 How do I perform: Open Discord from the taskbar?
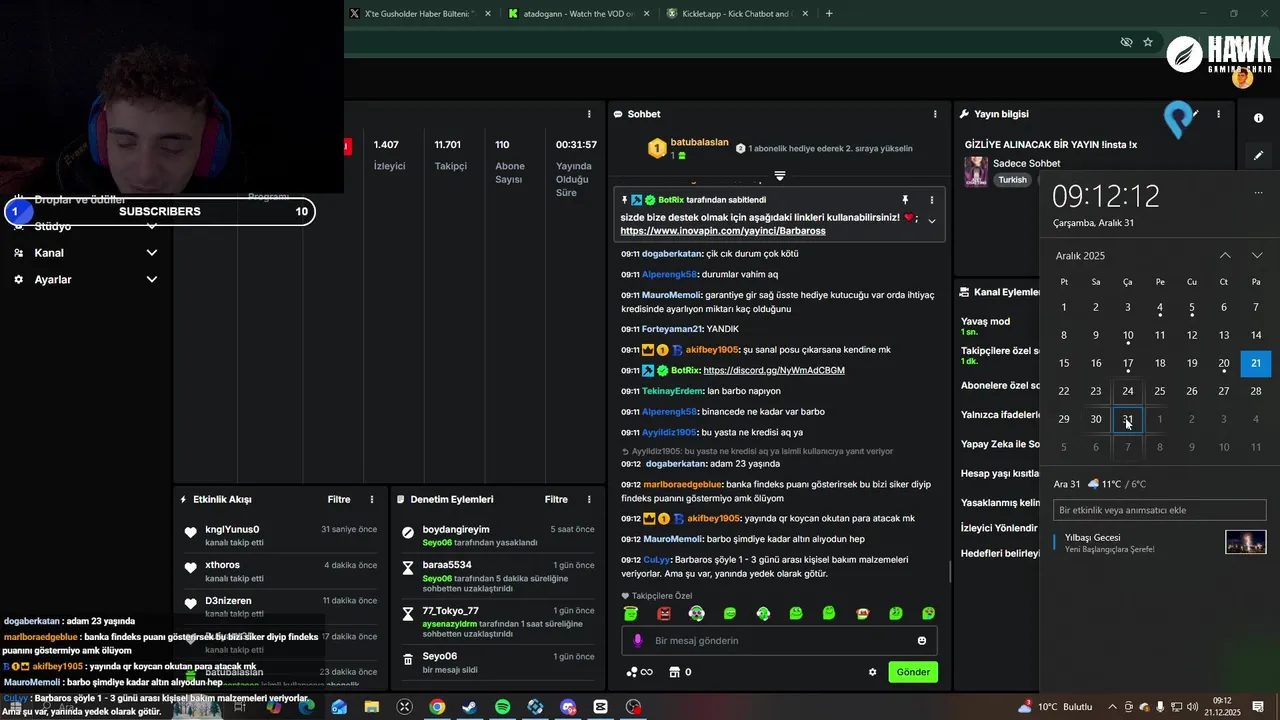568,707
